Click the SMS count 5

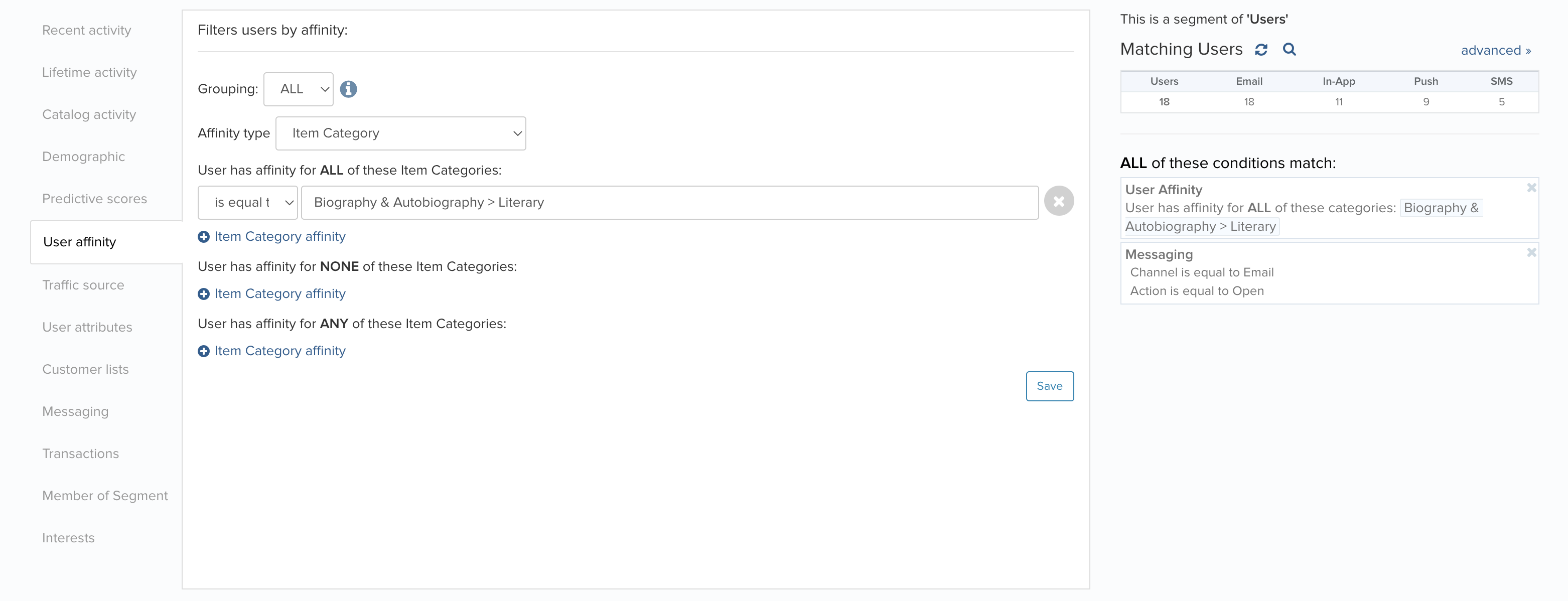[1501, 102]
